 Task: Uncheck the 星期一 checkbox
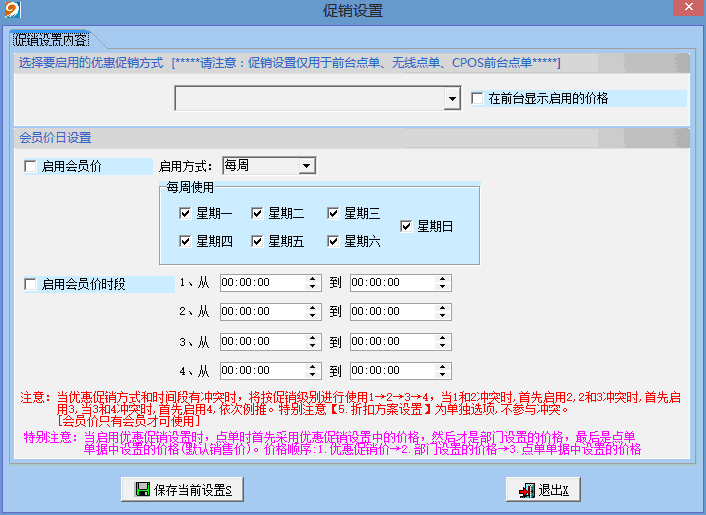(184, 213)
